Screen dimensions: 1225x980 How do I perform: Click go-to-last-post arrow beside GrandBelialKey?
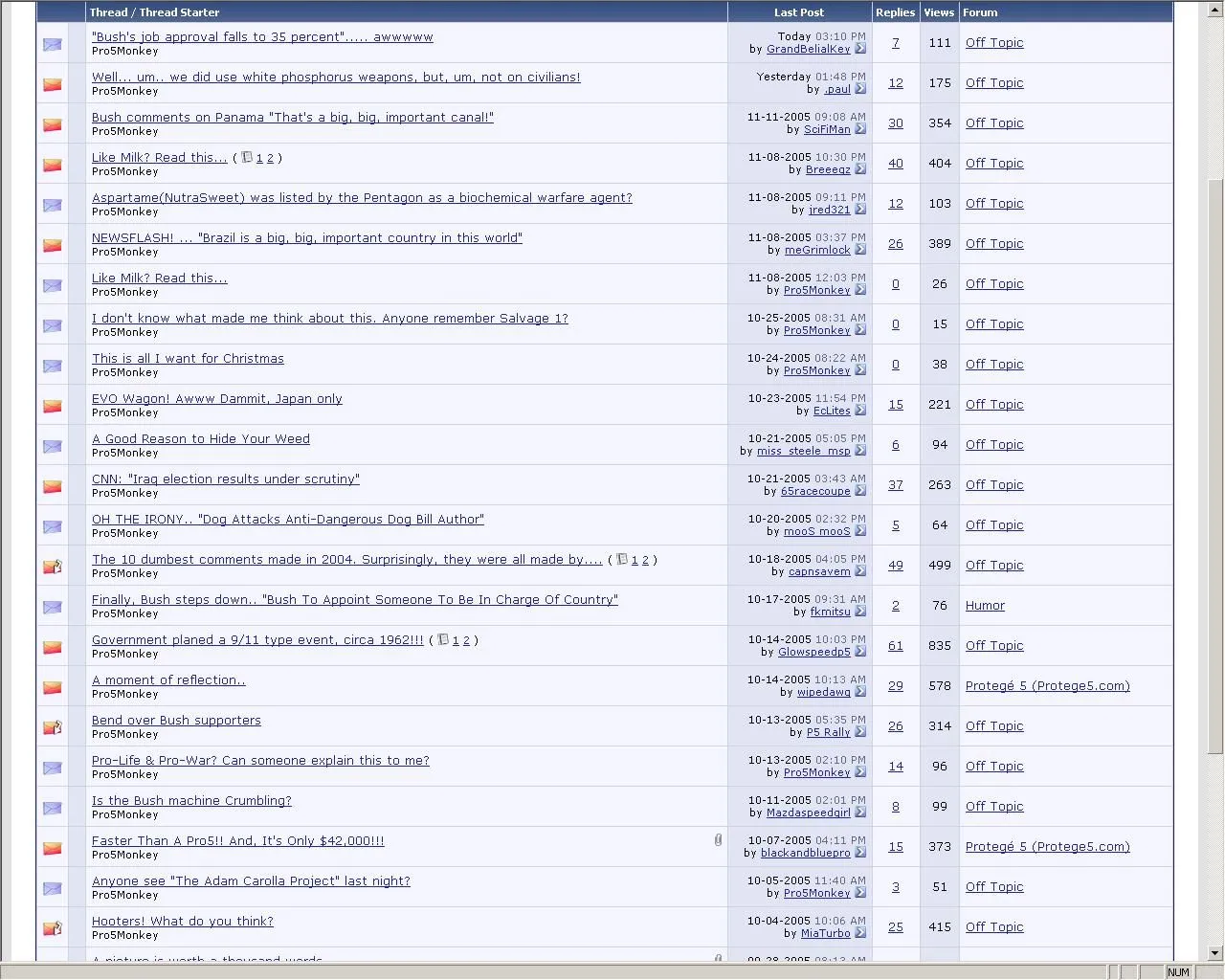(860, 49)
